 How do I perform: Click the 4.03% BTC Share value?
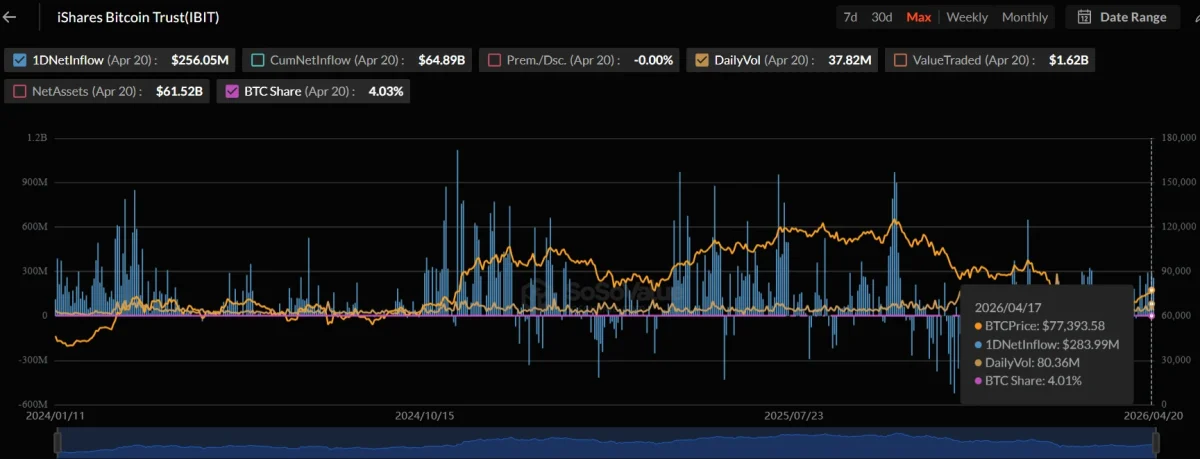pos(386,91)
